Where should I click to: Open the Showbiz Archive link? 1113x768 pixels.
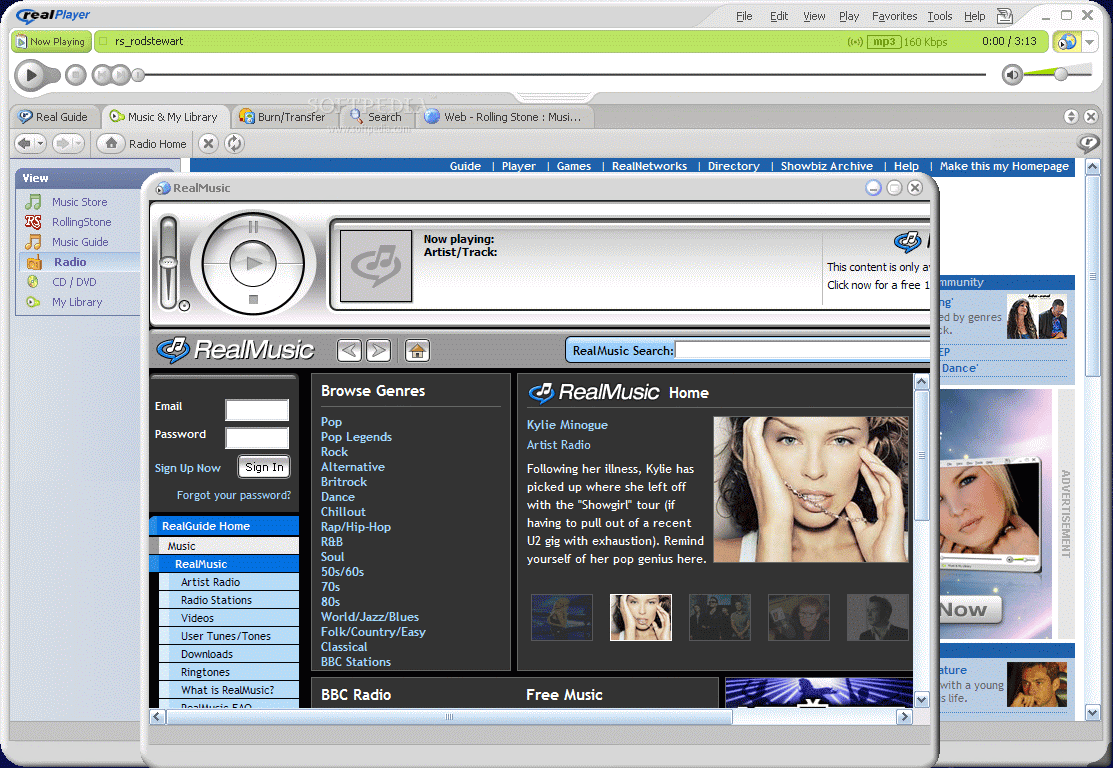click(x=827, y=166)
